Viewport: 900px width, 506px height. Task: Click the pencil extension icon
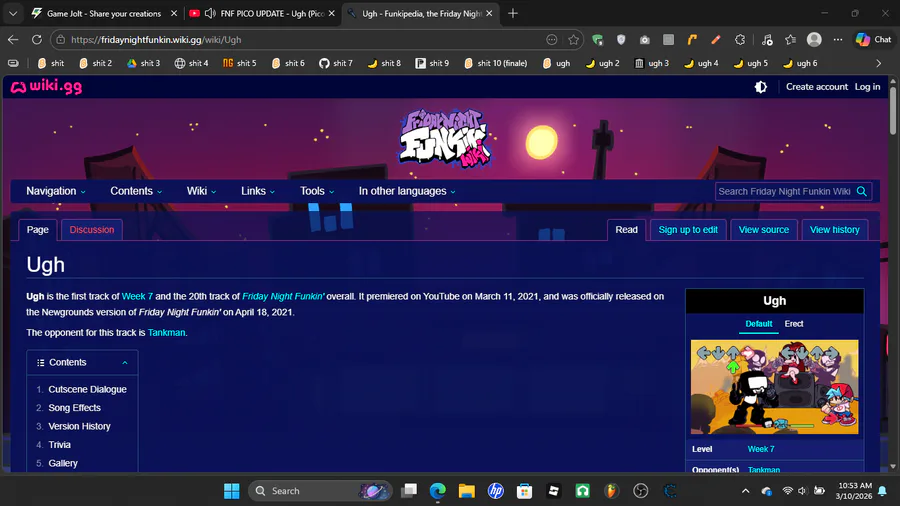[x=715, y=40]
